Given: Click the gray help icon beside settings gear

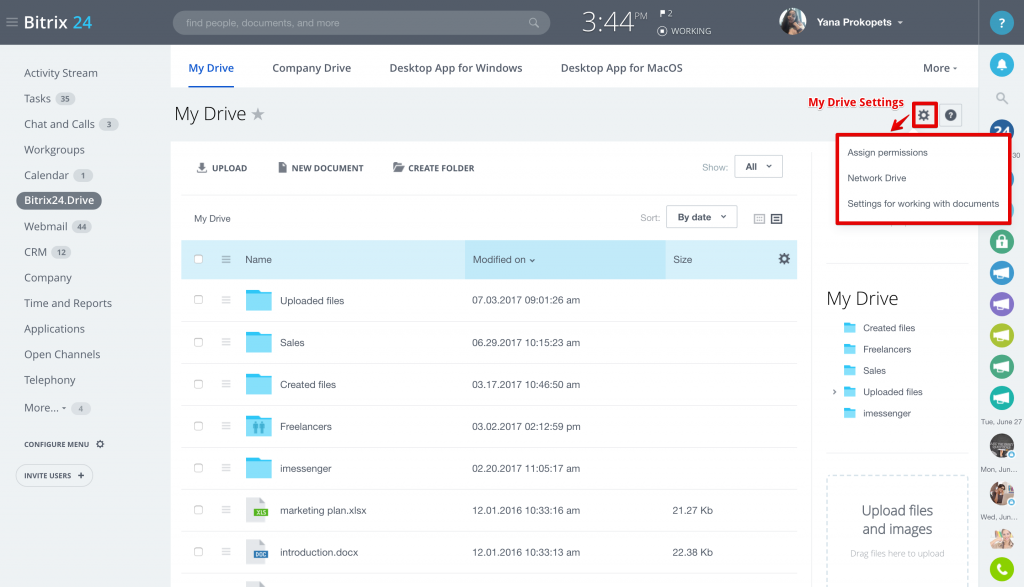Looking at the screenshot, I should coord(950,115).
